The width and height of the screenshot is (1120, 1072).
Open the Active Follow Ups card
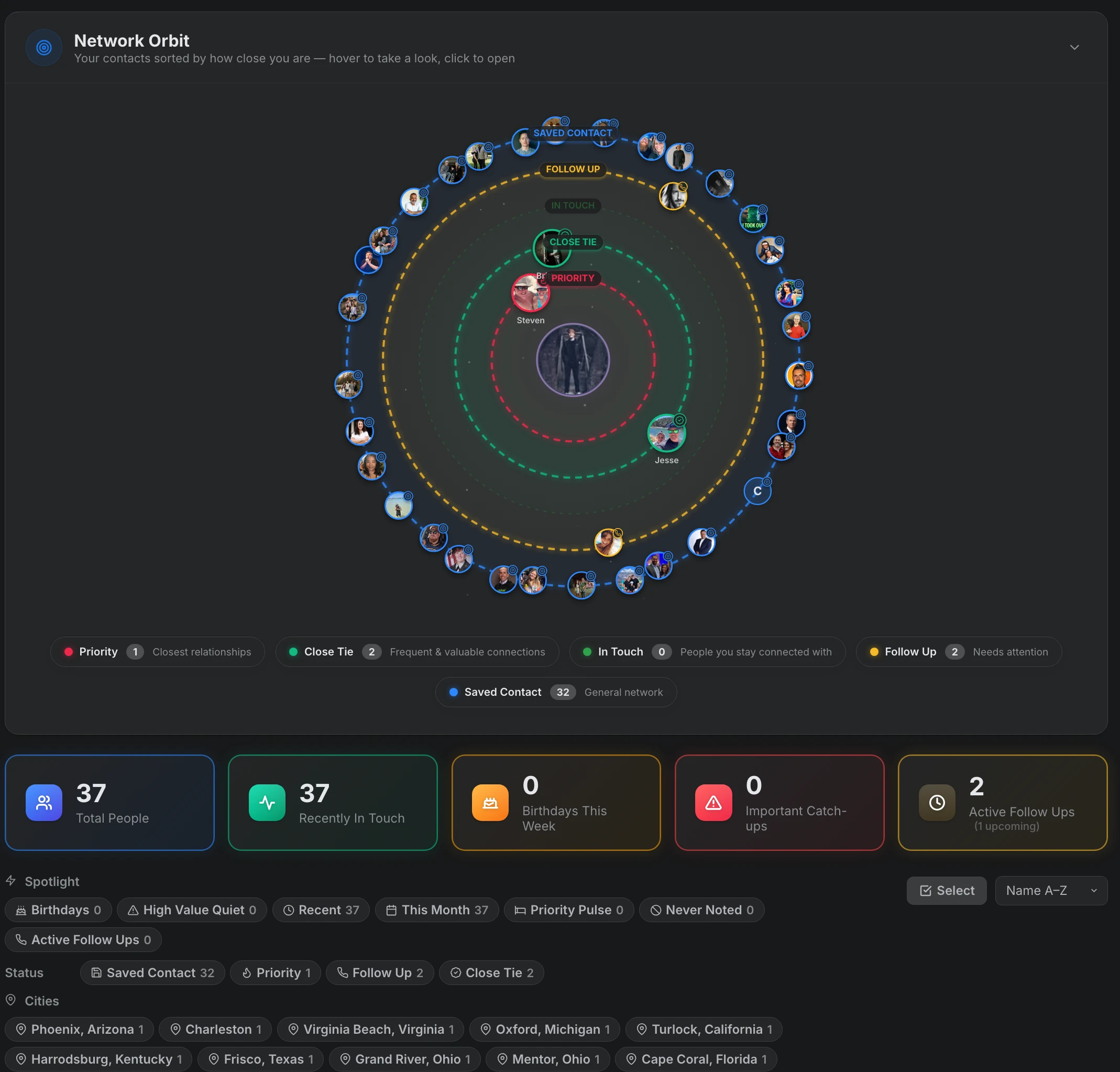coord(1002,803)
